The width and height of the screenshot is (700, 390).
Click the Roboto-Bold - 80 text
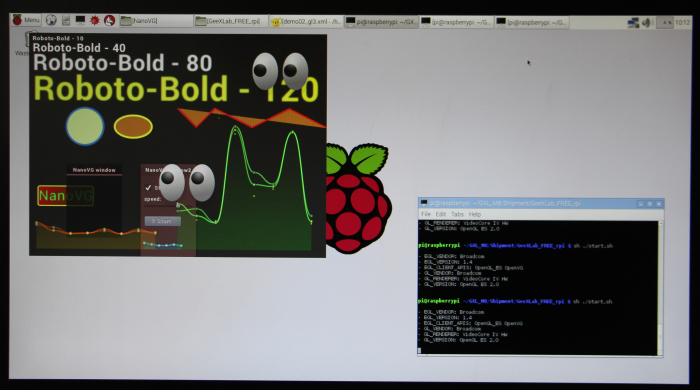point(122,63)
